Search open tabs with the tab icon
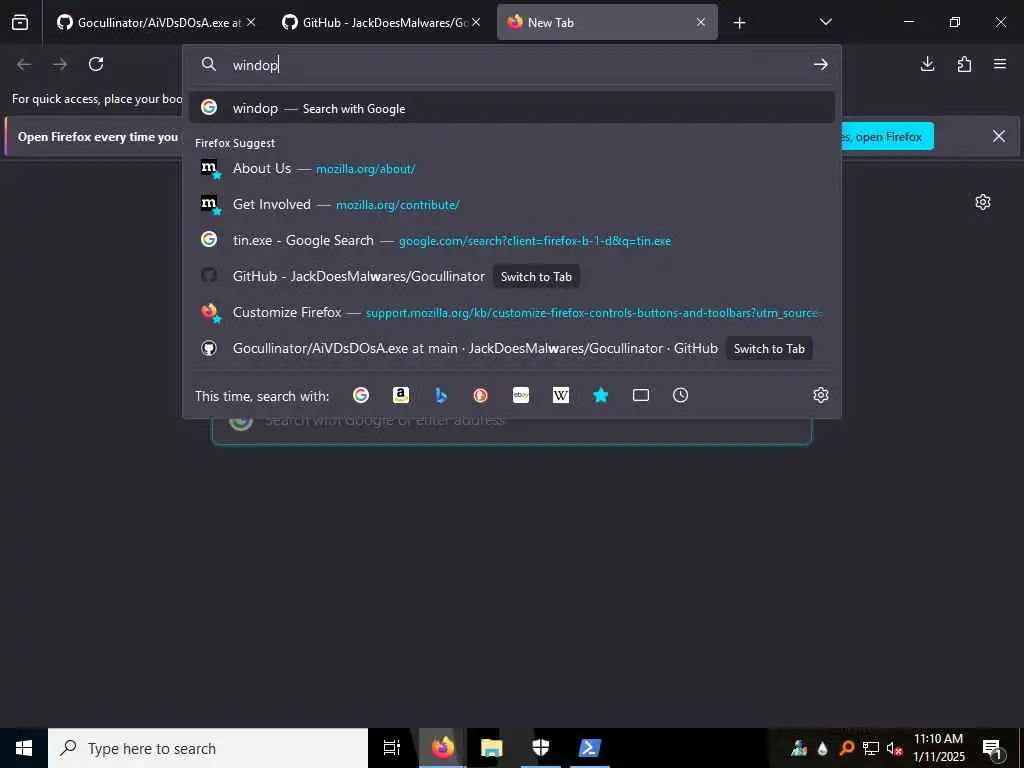 tap(641, 395)
